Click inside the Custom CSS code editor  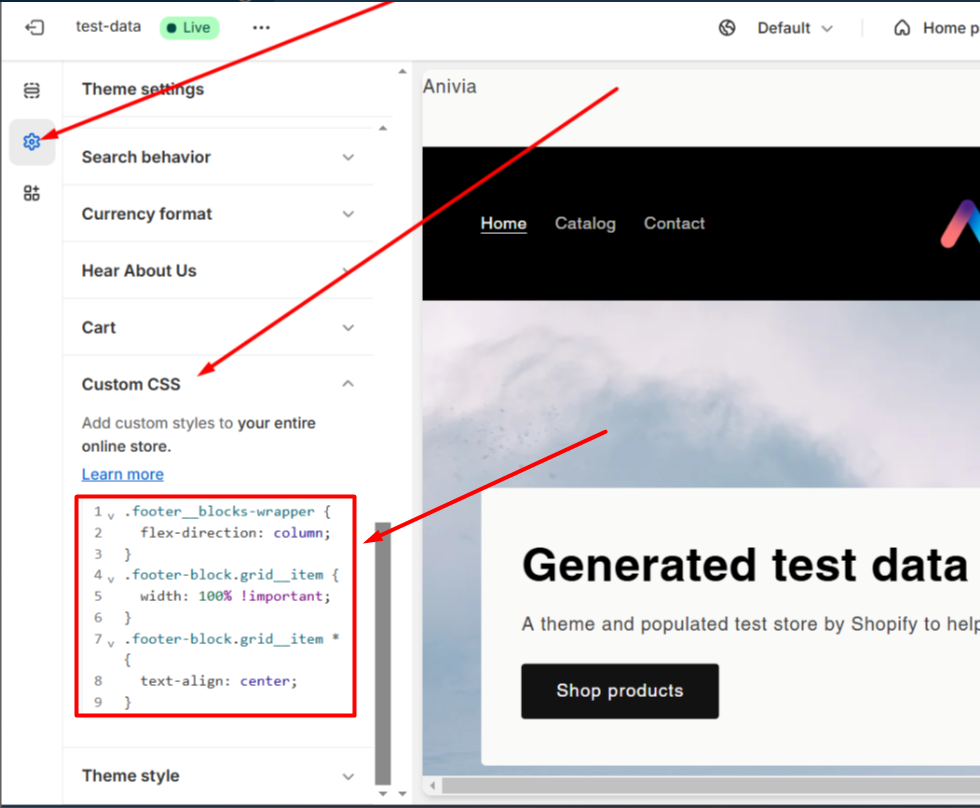coord(216,606)
